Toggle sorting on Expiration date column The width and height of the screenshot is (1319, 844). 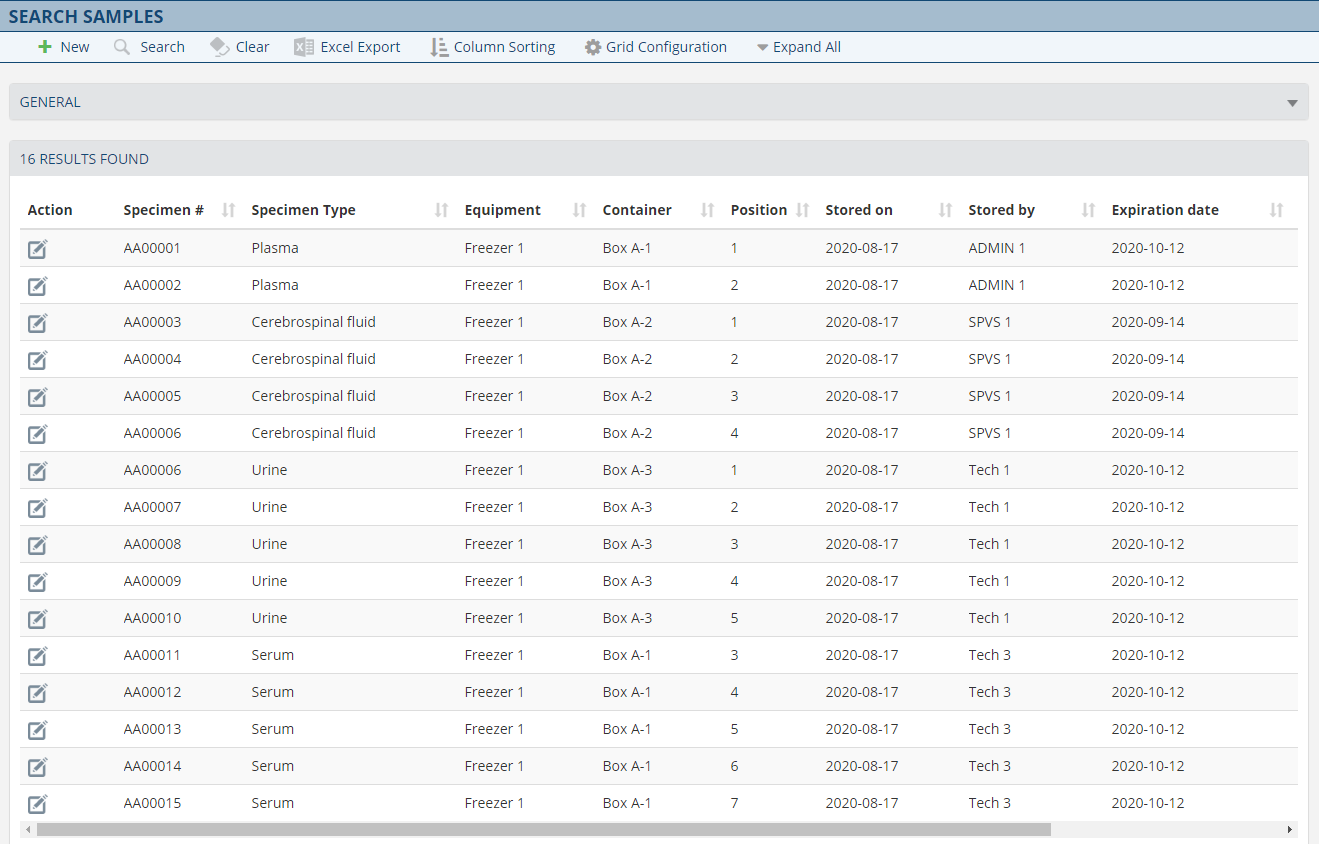coord(1276,210)
